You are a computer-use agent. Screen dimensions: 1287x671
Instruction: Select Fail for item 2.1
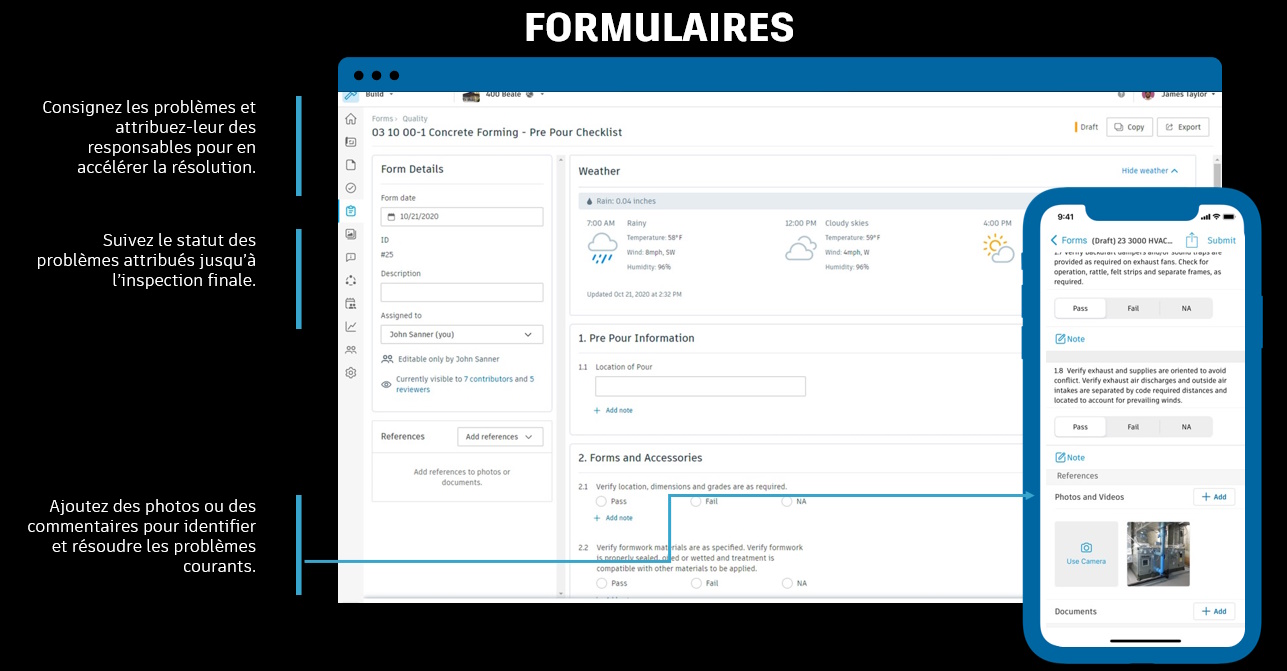[x=695, y=501]
